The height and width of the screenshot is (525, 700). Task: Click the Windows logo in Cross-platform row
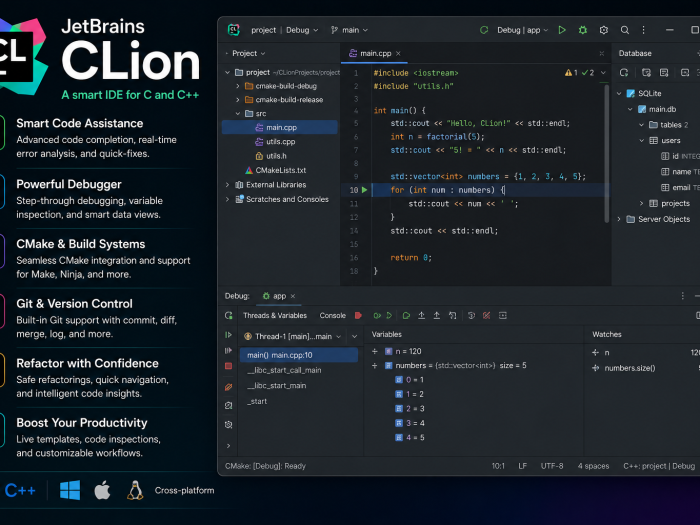70,490
